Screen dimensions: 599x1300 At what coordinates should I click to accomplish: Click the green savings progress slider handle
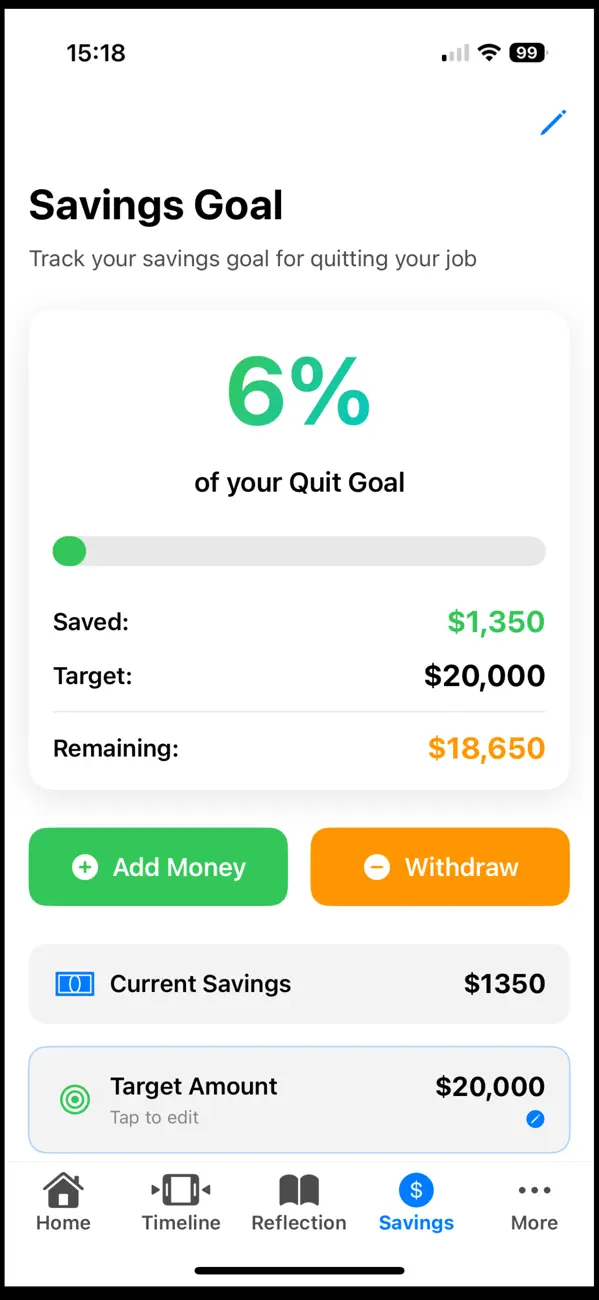click(69, 551)
